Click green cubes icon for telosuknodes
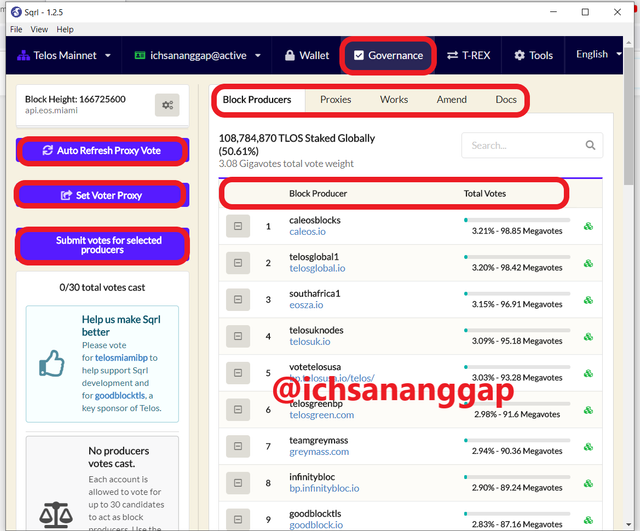Viewport: 640px width, 531px height. tap(588, 337)
